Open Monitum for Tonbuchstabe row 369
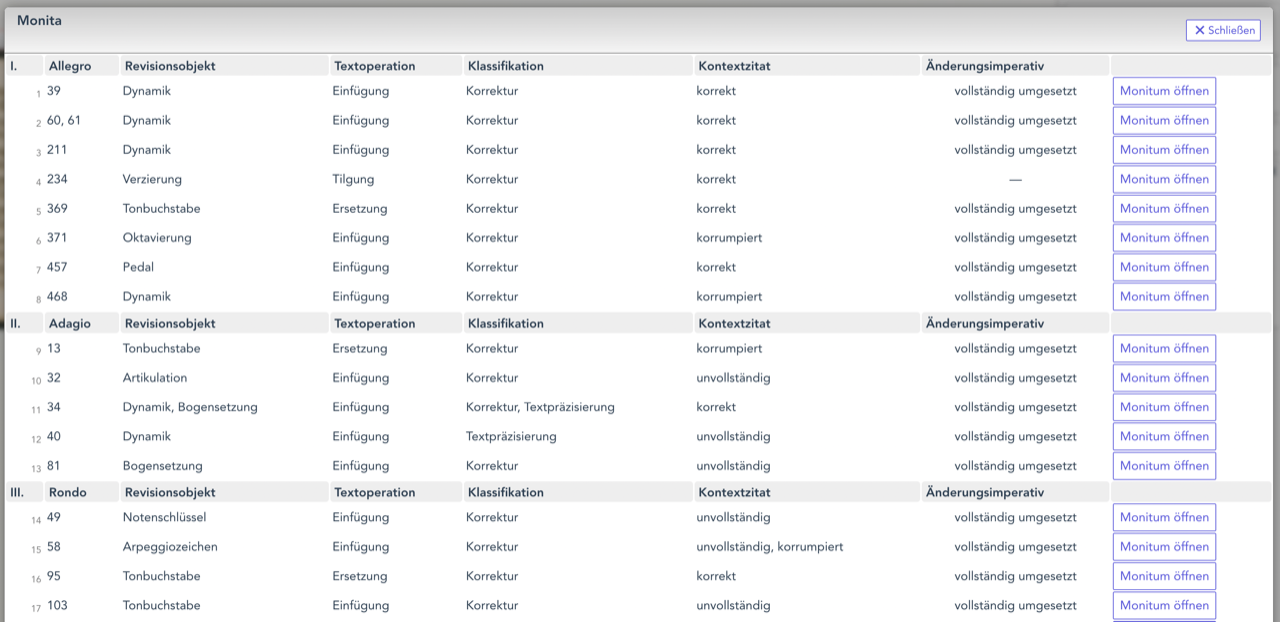 point(1164,209)
